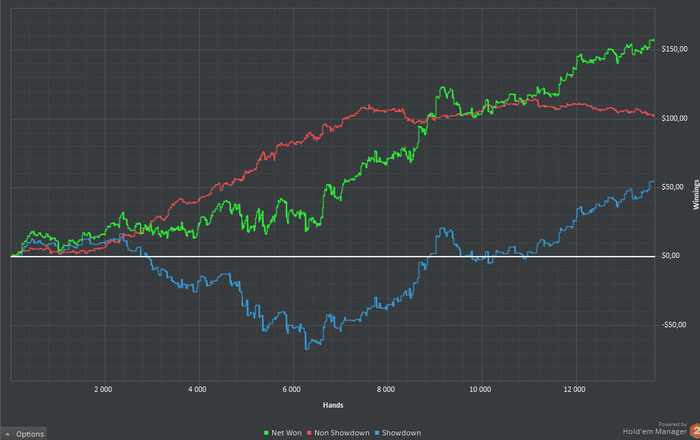
Task: Click the $0,00 axis label
Action: click(x=671, y=256)
